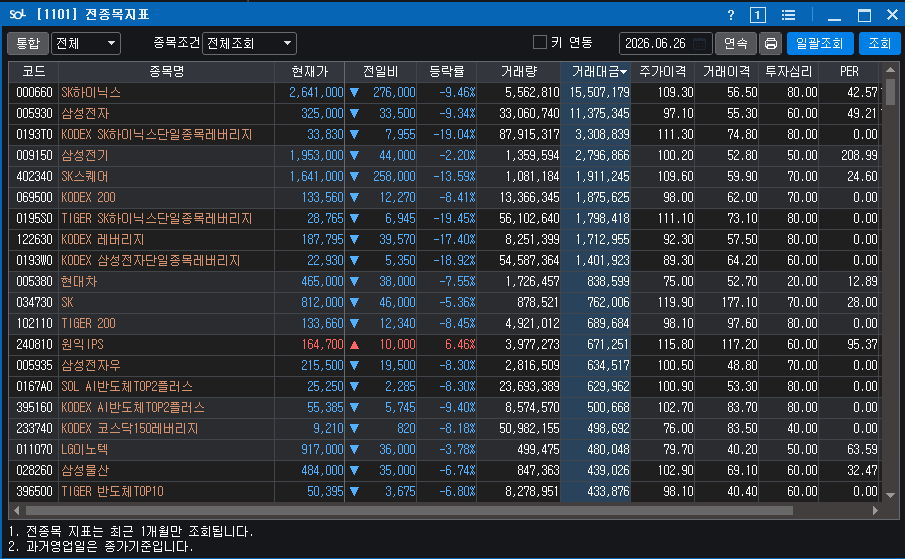Select the SK하이닉스 row
The image size is (905, 559).
pos(444,92)
